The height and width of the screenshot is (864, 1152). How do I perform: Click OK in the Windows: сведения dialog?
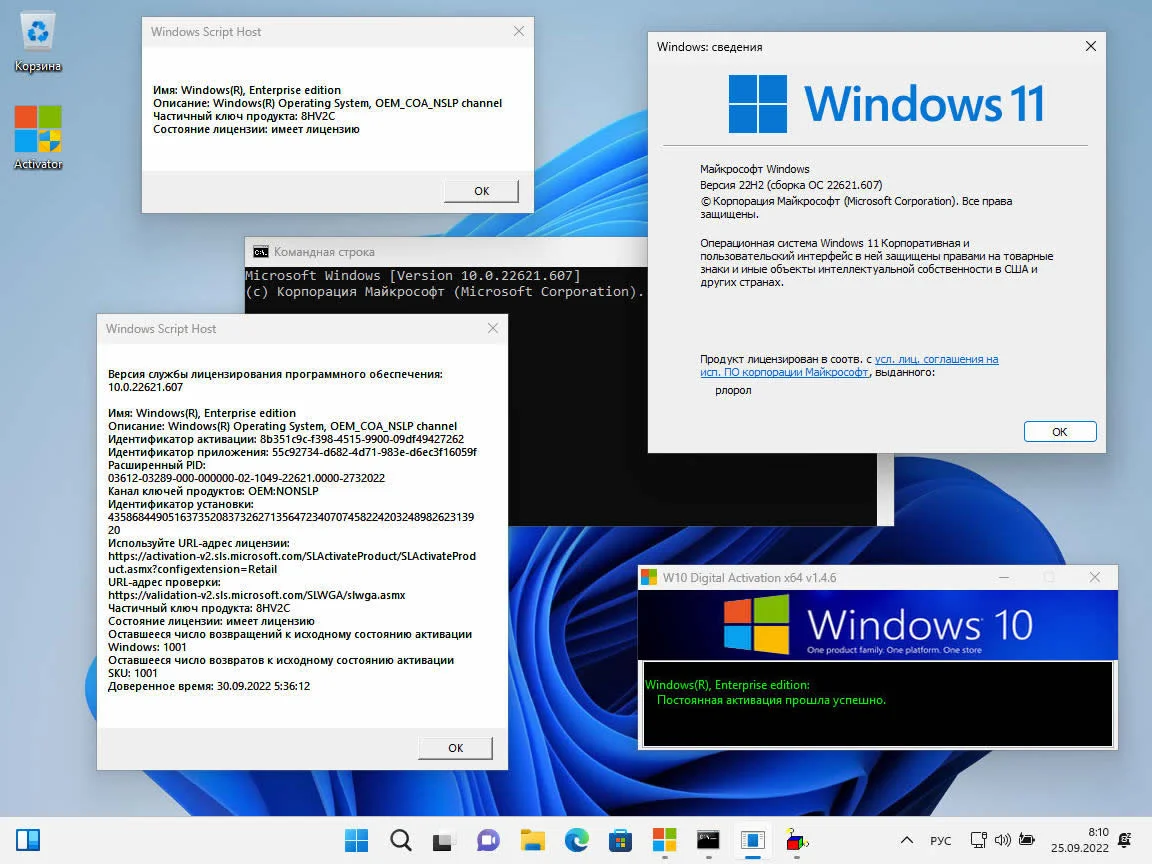click(x=1059, y=432)
